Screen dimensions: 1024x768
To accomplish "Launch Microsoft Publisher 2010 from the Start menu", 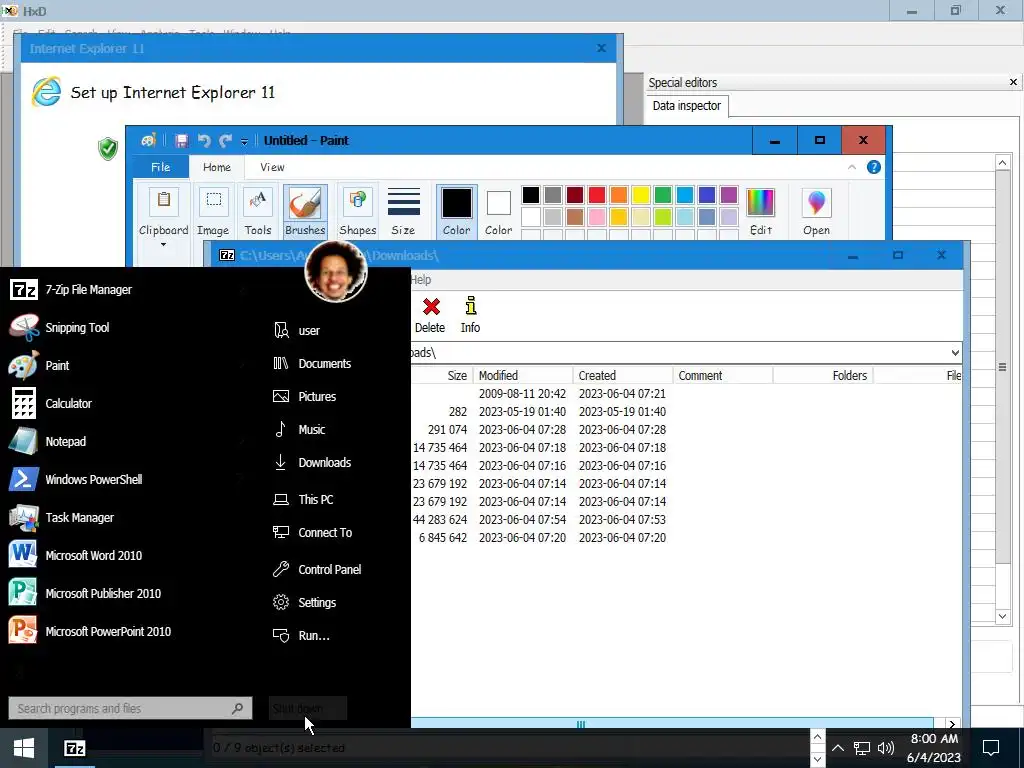I will pos(124,593).
